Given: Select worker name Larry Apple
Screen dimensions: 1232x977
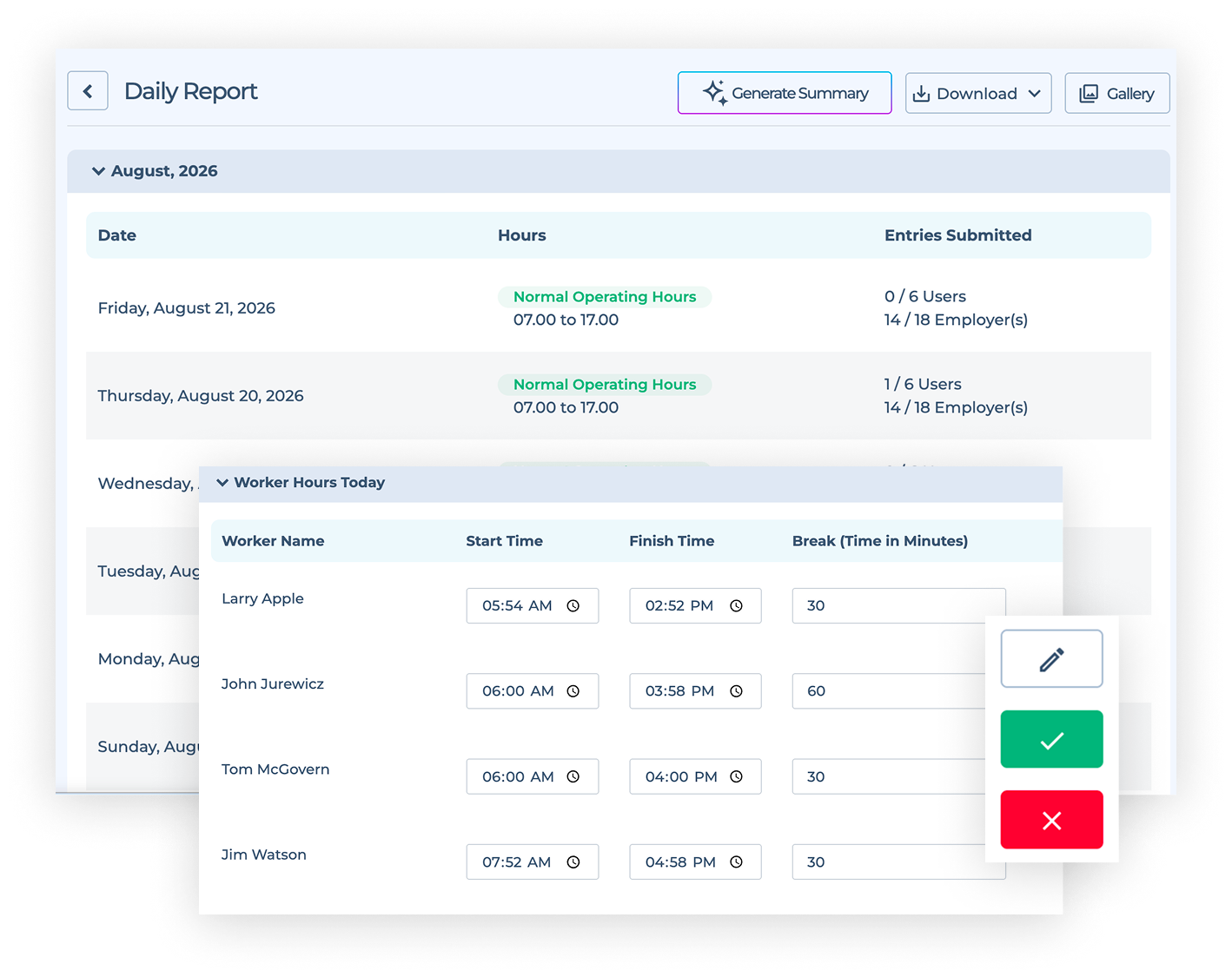Looking at the screenshot, I should point(262,598).
